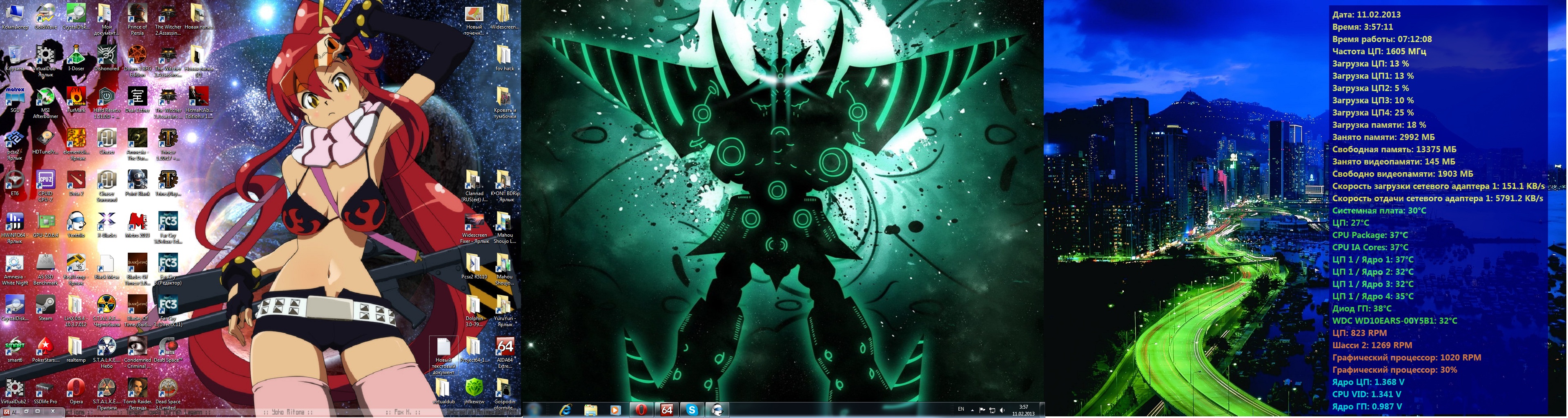
Task: Launch Dear Esther from the desktop
Action: (138, 100)
